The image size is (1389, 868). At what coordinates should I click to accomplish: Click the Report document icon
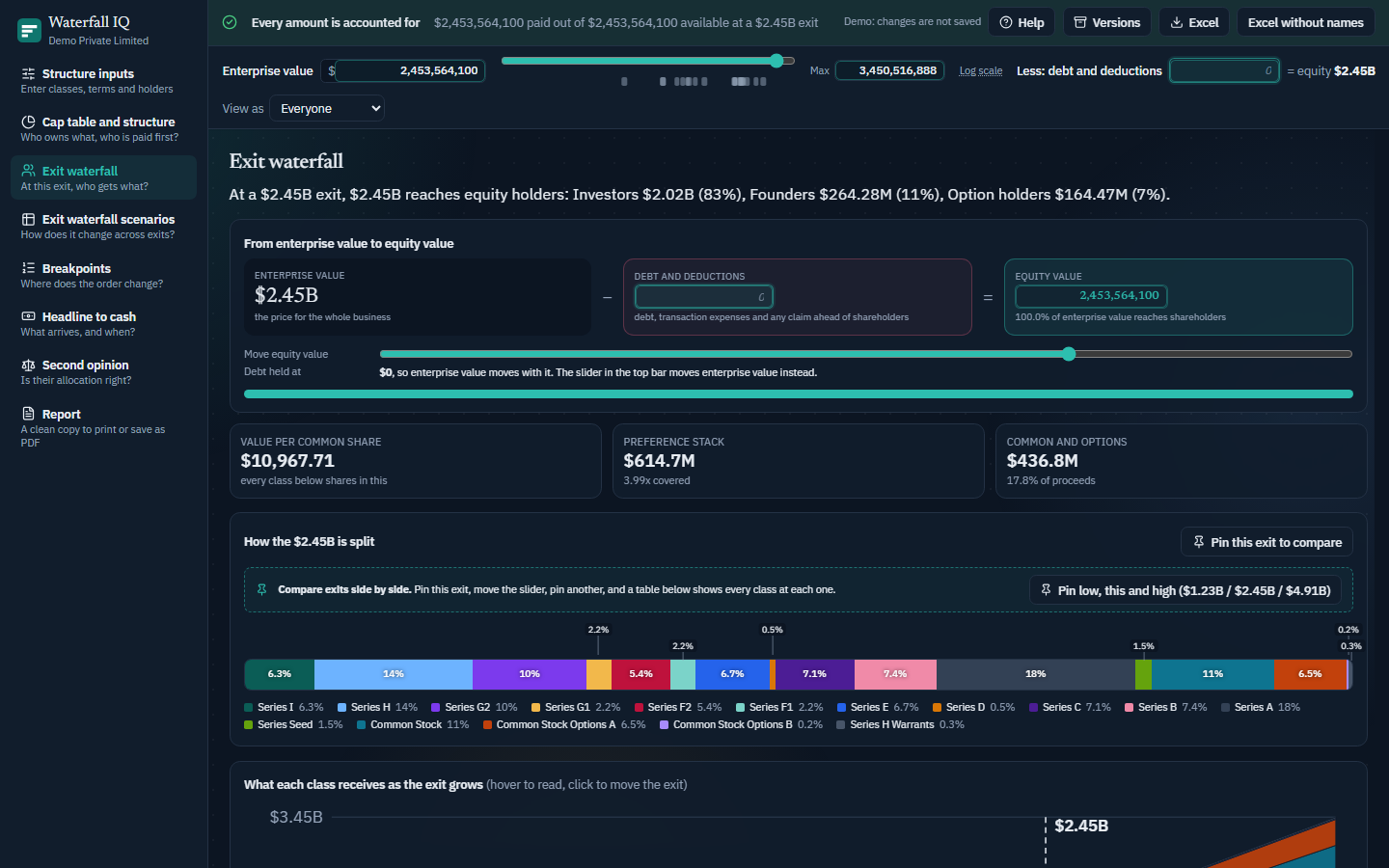[28, 414]
